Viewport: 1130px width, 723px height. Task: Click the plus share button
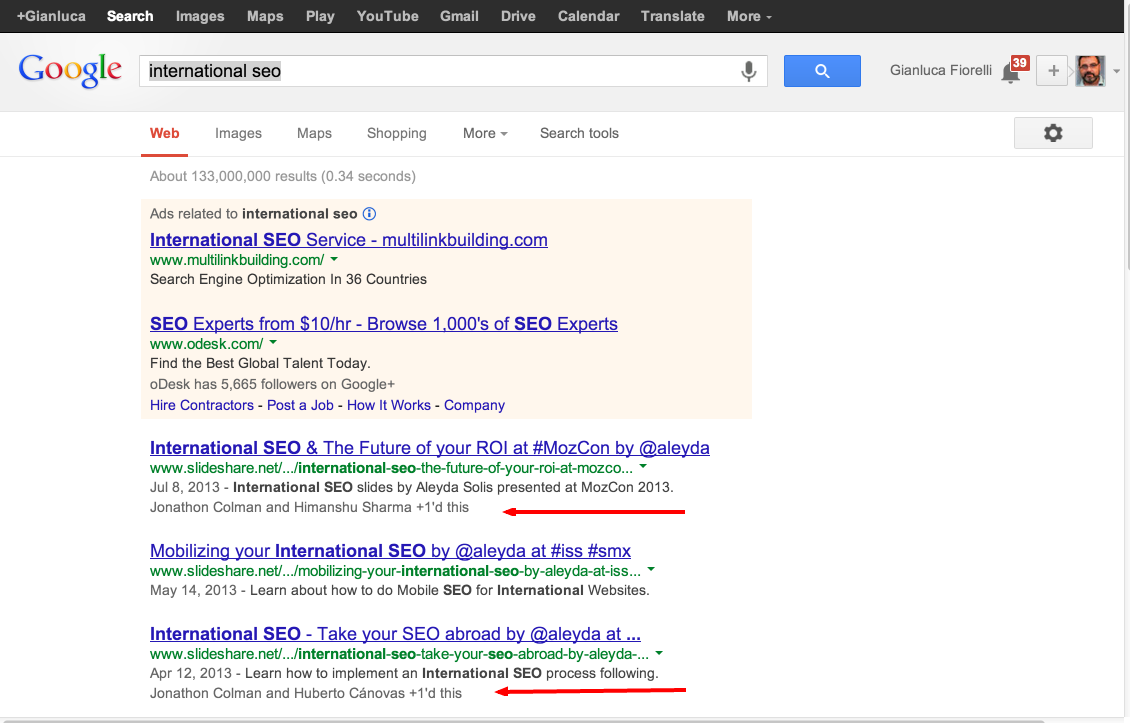coord(1052,71)
